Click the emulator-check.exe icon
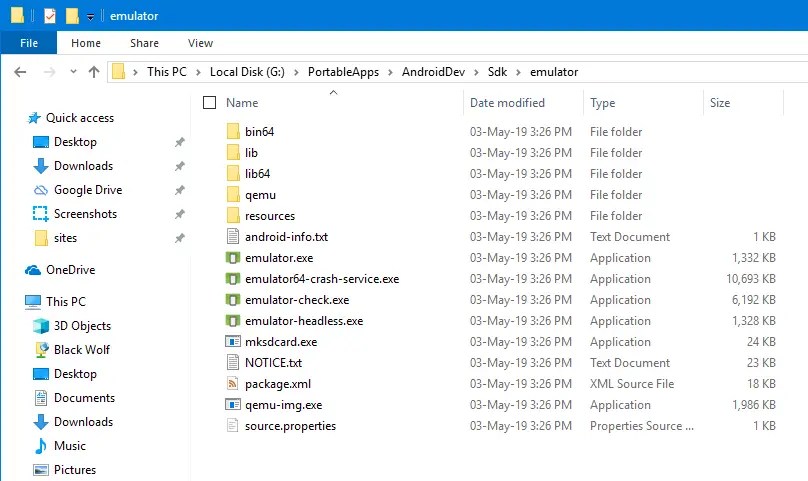This screenshot has height=481, width=808. click(233, 300)
